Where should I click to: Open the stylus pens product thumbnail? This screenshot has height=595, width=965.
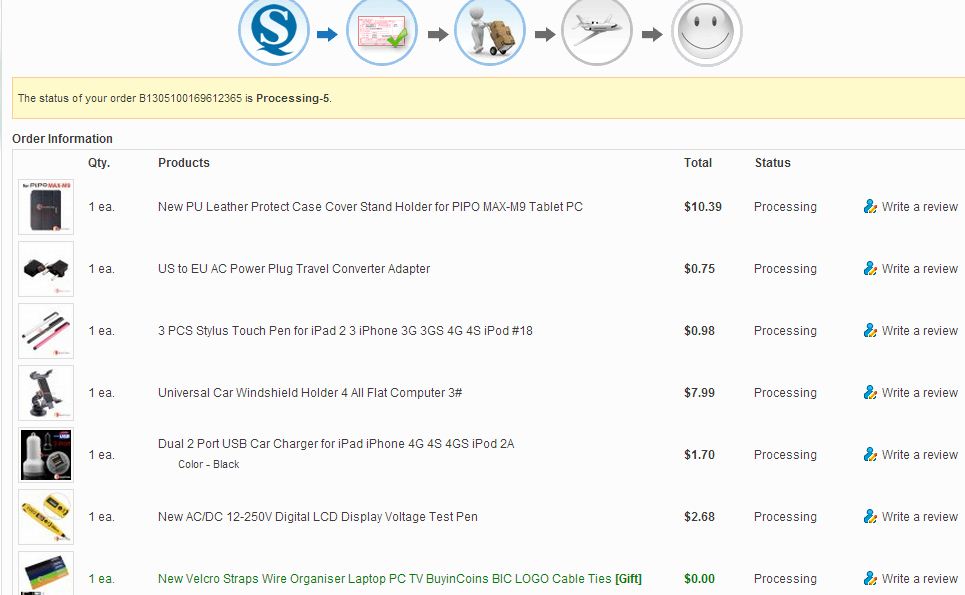46,331
